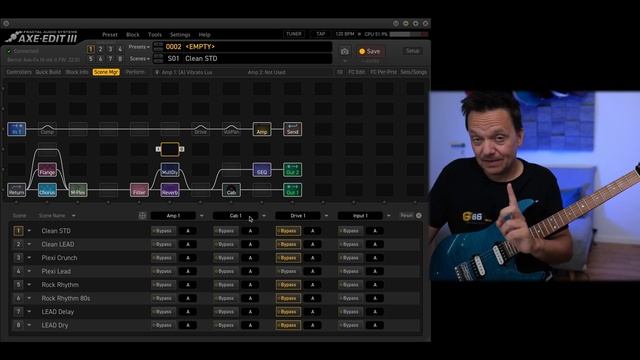640x360 pixels.
Task: Toggle Cab 1 Bypass for Clean LEAD
Action: (x=226, y=244)
